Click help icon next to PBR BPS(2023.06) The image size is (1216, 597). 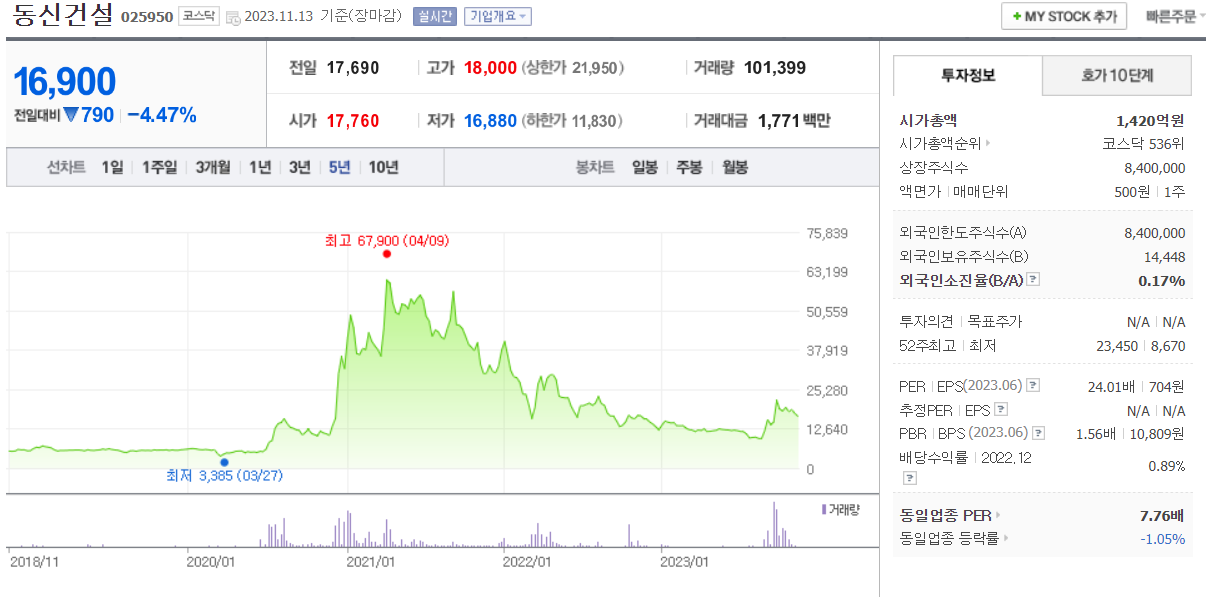pyautogui.click(x=1039, y=433)
